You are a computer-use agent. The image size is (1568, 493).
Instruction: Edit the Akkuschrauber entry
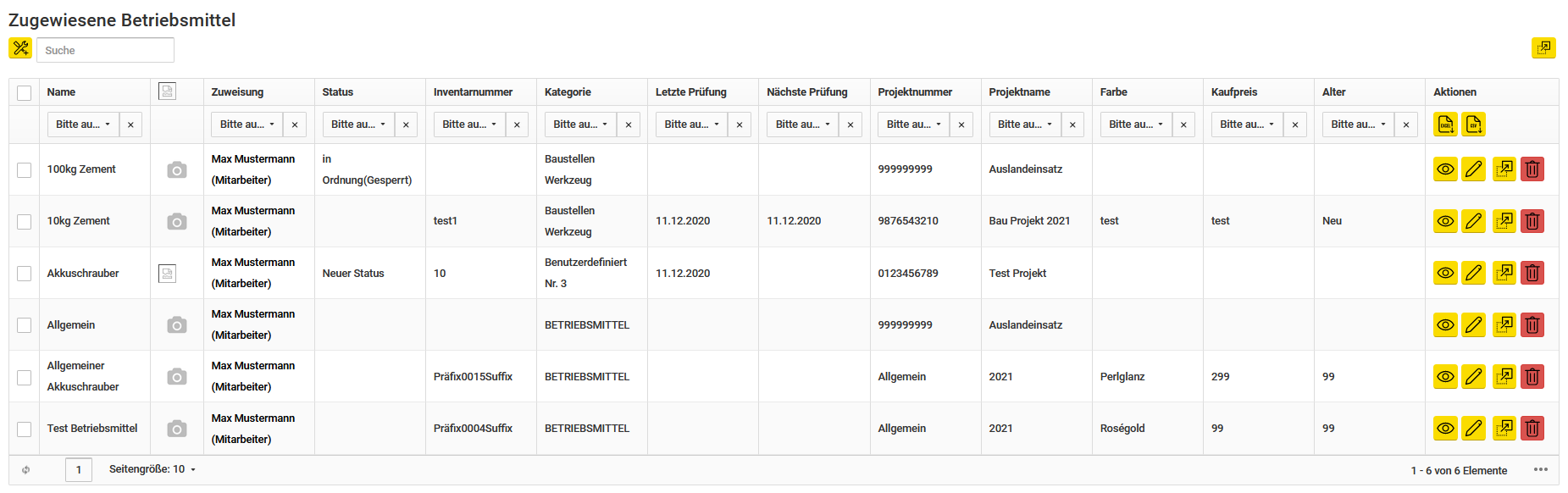pos(1474,273)
